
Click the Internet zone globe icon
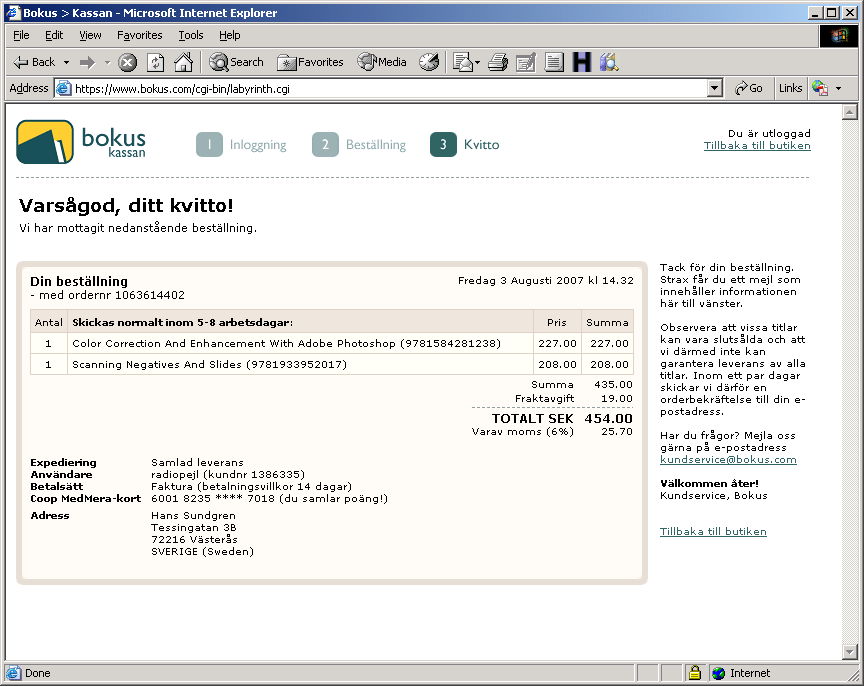point(719,673)
